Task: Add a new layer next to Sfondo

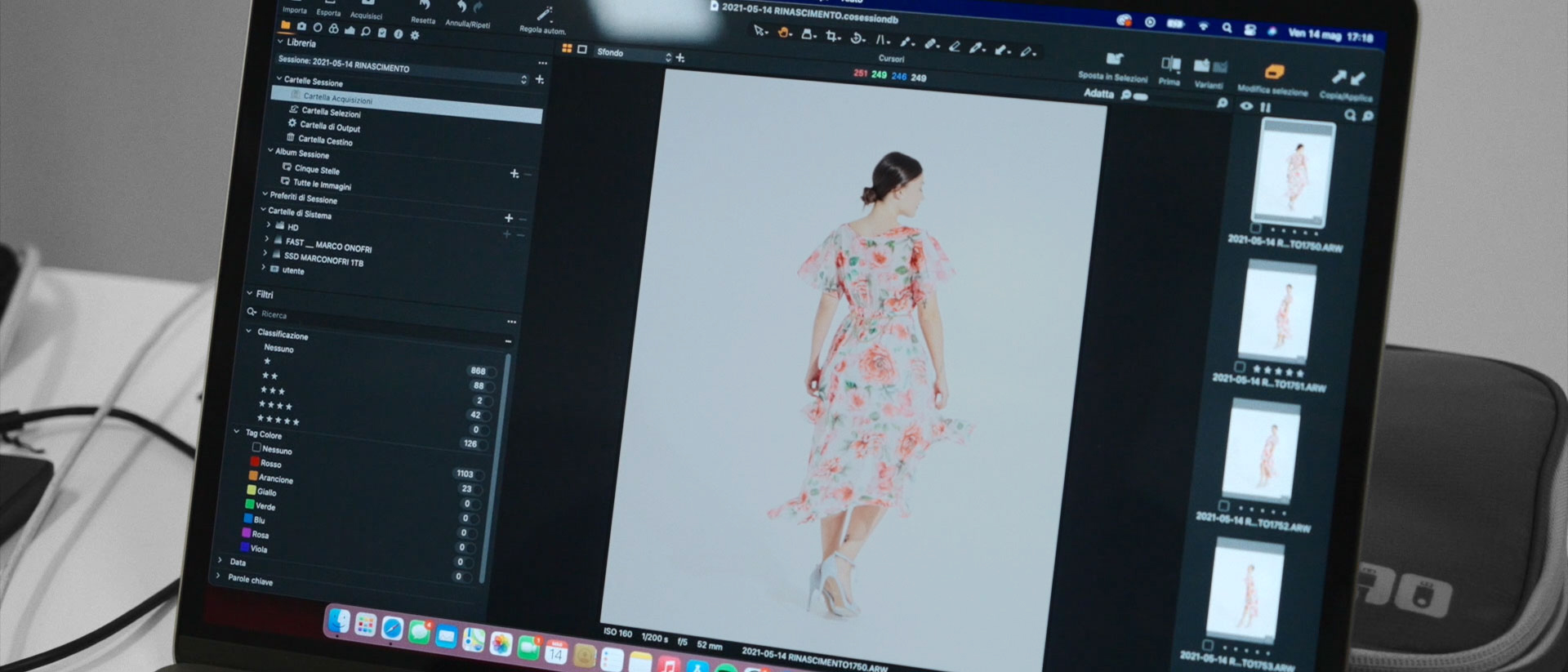Action: (x=680, y=58)
